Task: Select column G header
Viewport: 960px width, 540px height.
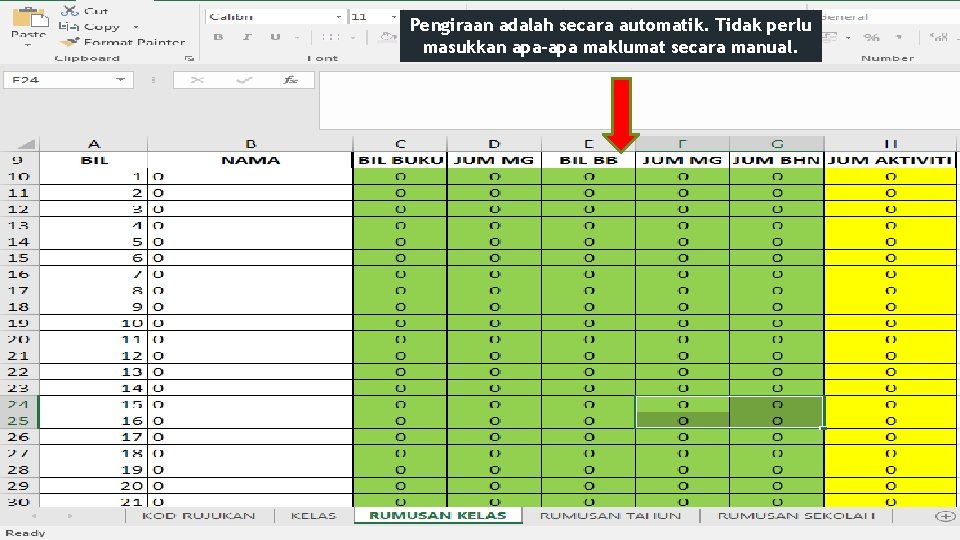Action: [x=777, y=144]
